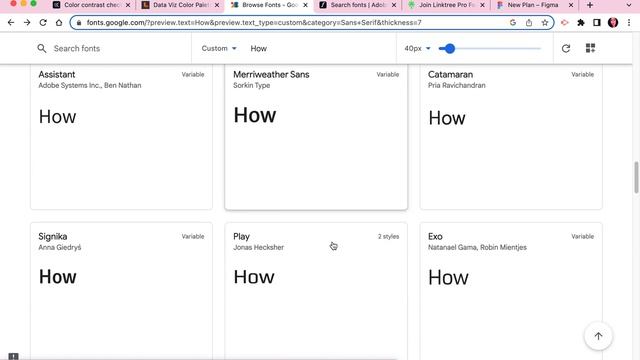Click the site lock icon in the address bar
Viewport: 640px width, 360px height.
pos(79,22)
